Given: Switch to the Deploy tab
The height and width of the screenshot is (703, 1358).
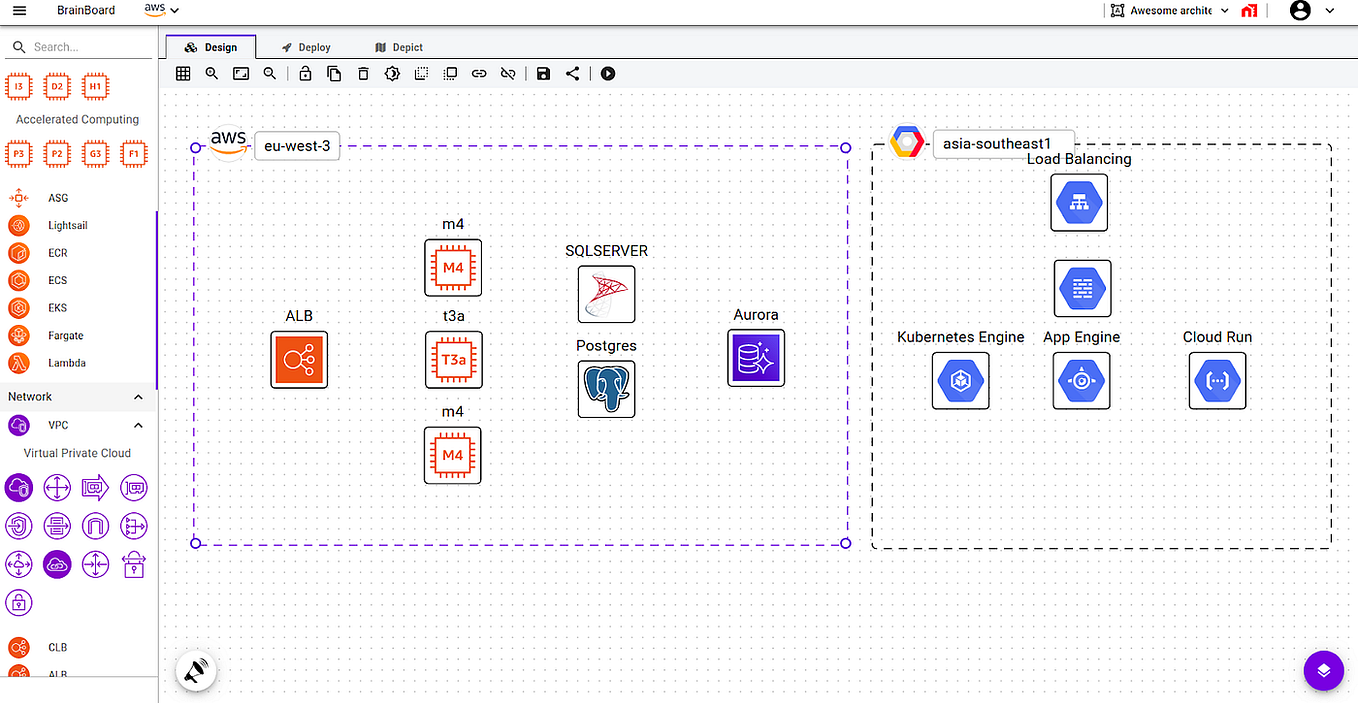Looking at the screenshot, I should coord(306,46).
